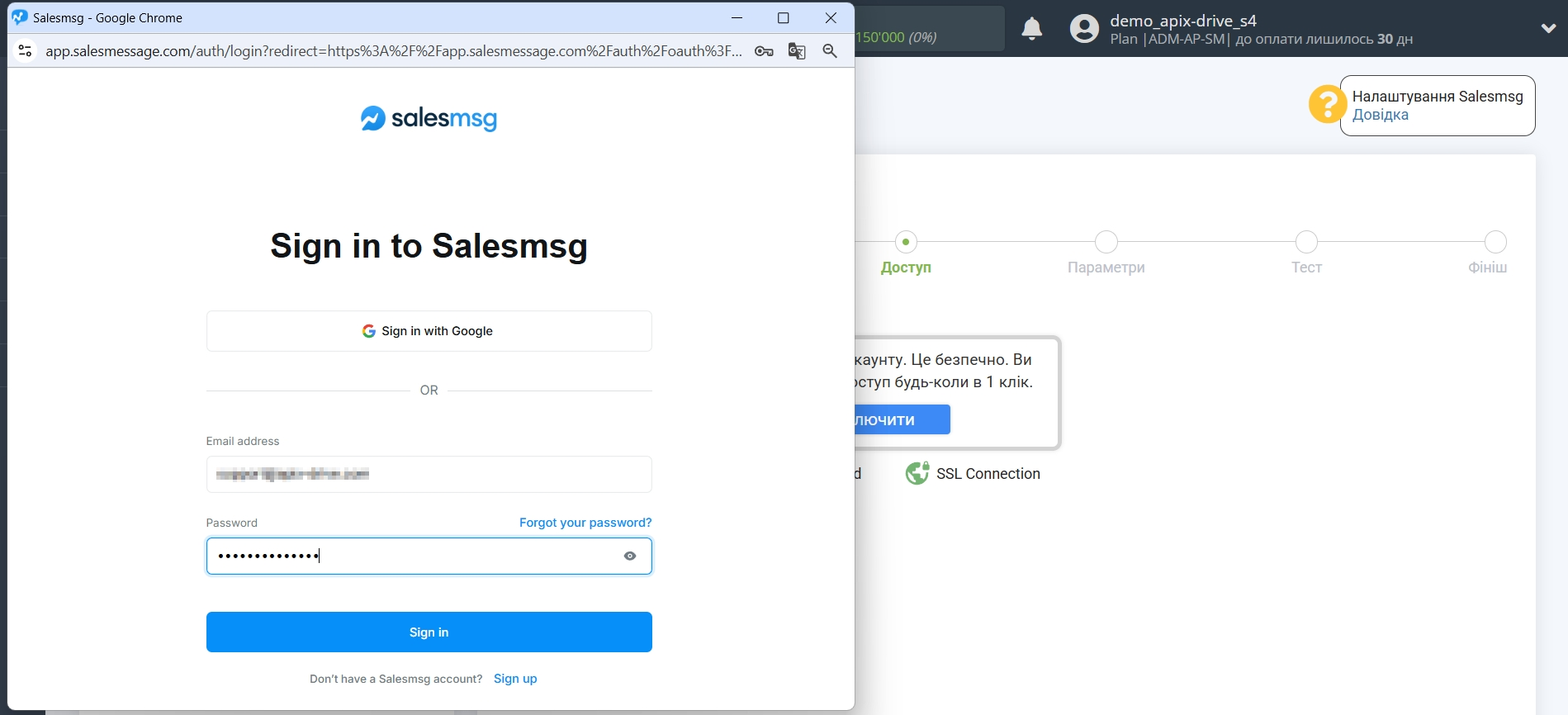Viewport: 1568px width, 715px height.
Task: Toggle password visibility with the eye icon
Action: (x=630, y=556)
